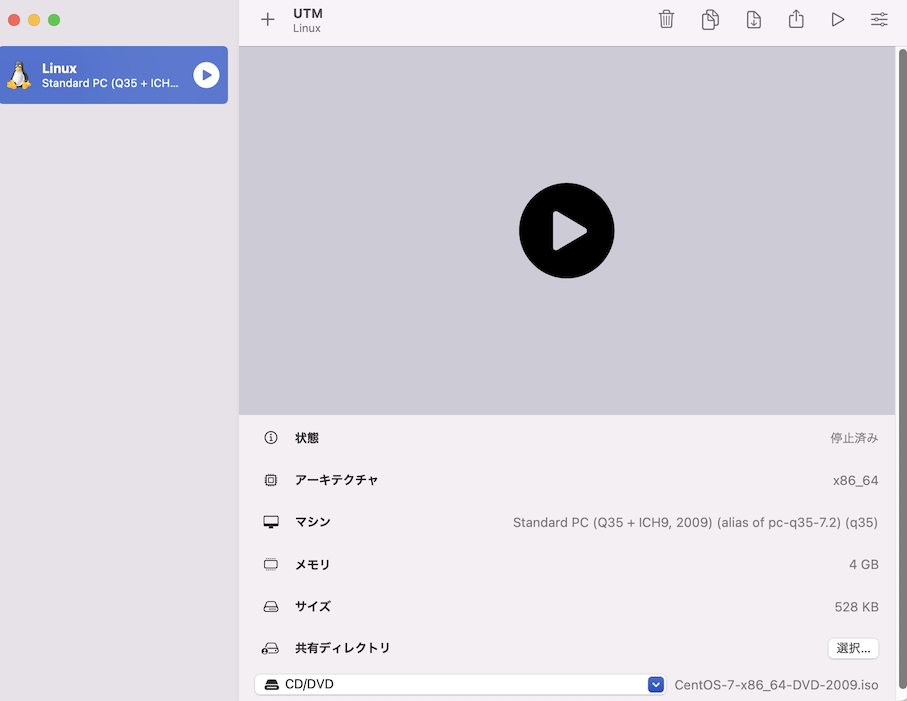Click the UTM title in the toolbar
The width and height of the screenshot is (907, 701).
point(308,13)
